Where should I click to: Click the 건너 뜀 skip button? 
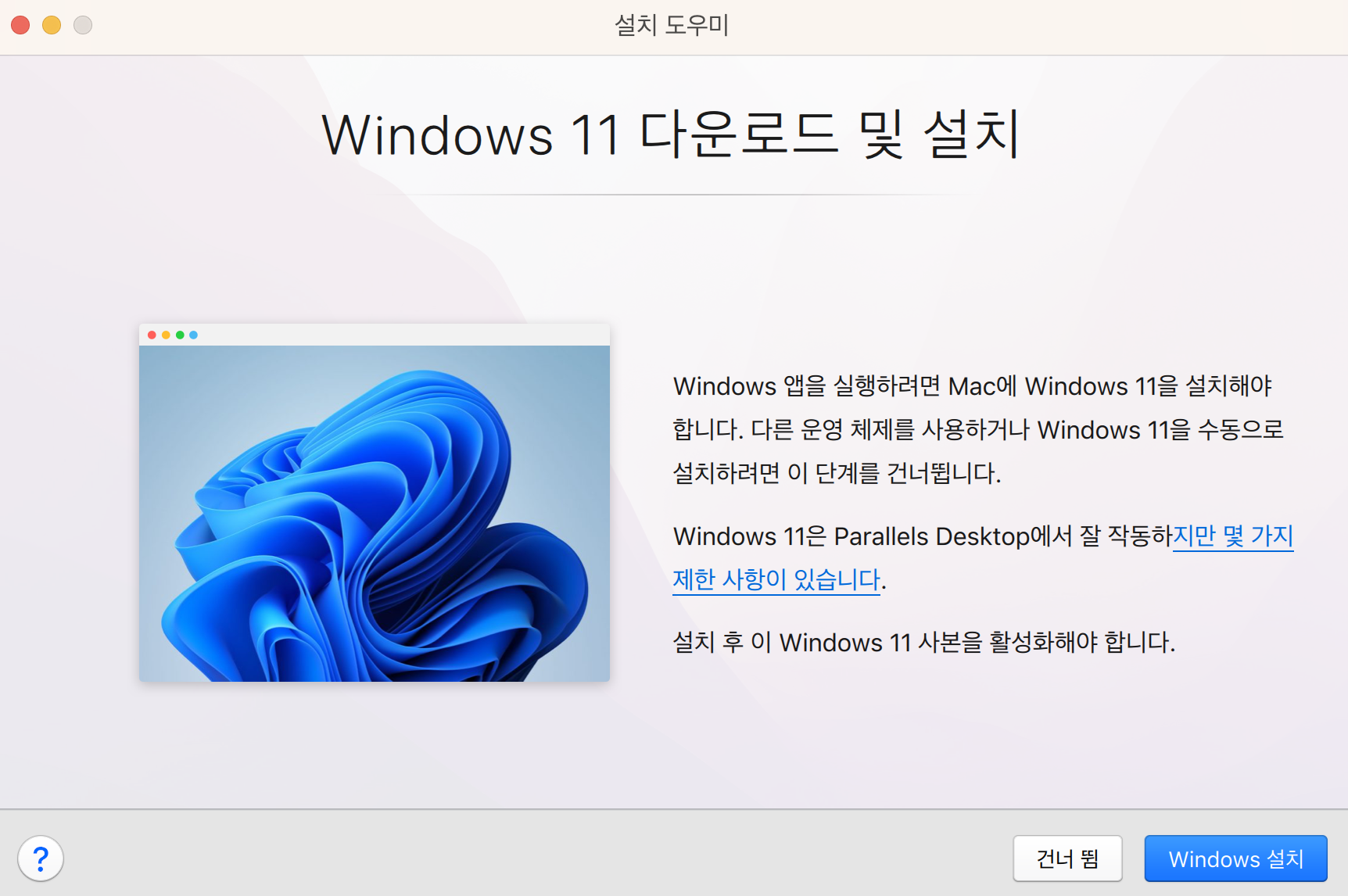tap(1067, 858)
